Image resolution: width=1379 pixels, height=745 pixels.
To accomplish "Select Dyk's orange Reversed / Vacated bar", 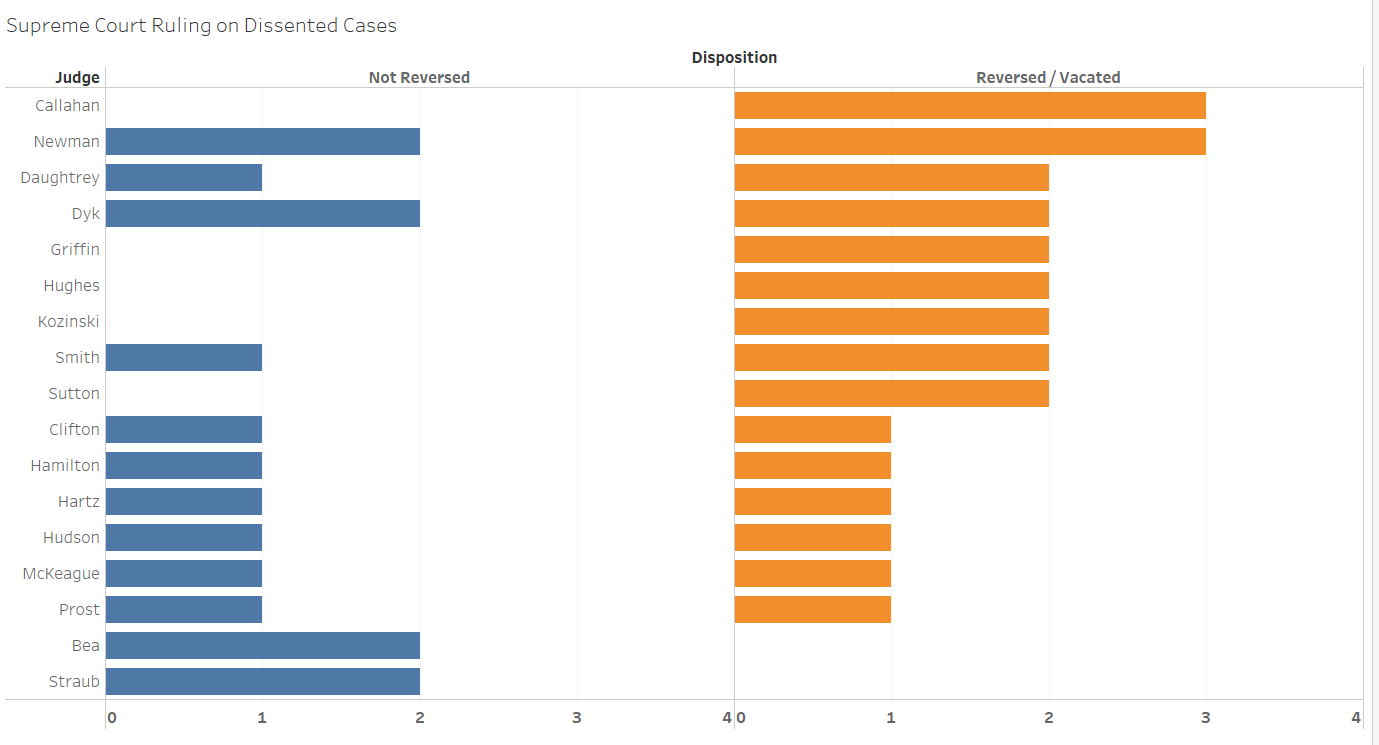I will tap(891, 213).
